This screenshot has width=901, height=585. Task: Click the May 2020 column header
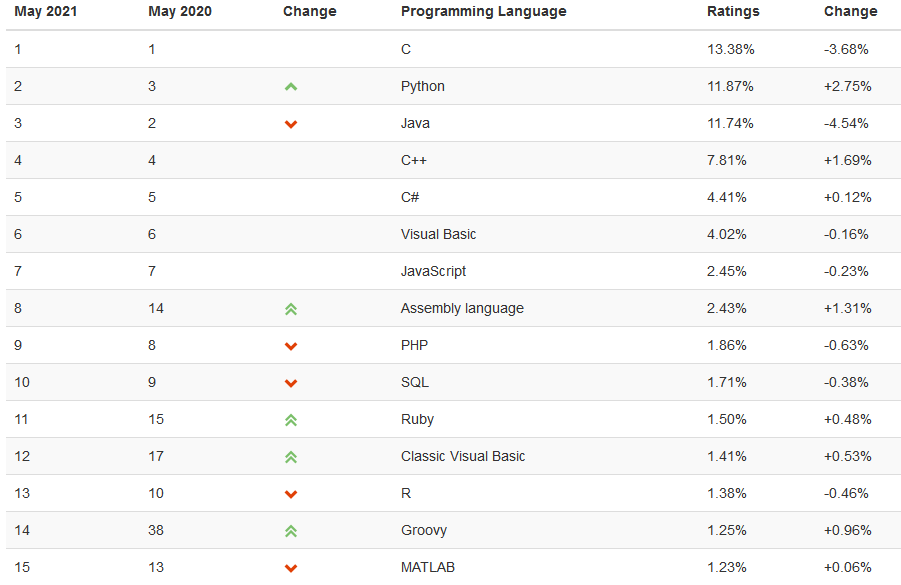click(180, 11)
